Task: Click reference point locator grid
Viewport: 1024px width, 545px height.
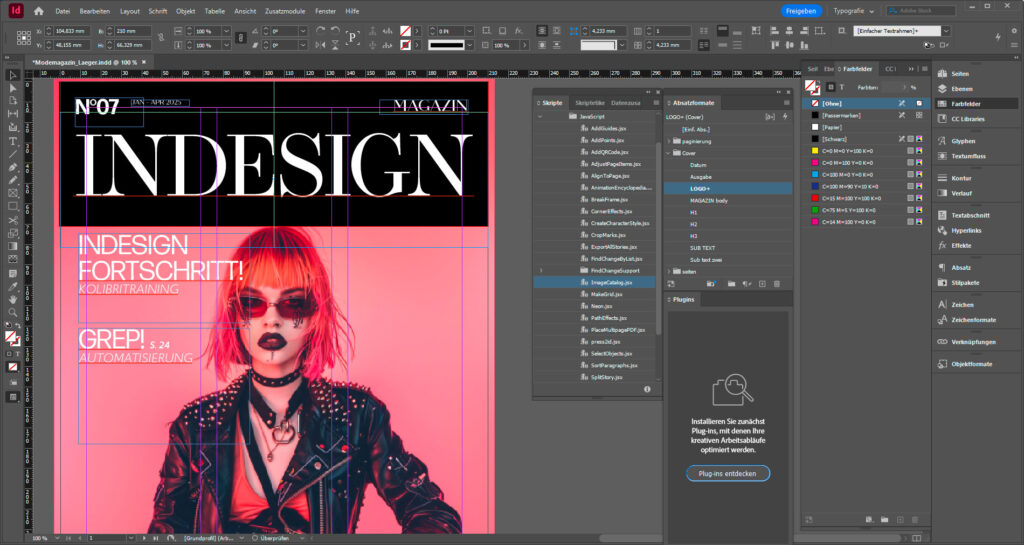Action: coord(24,38)
